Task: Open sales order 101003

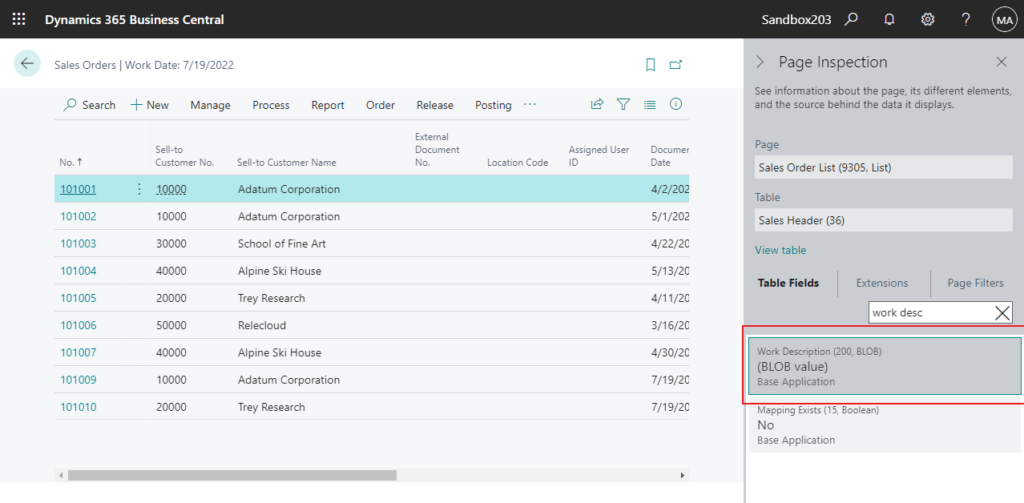Action: (78, 244)
